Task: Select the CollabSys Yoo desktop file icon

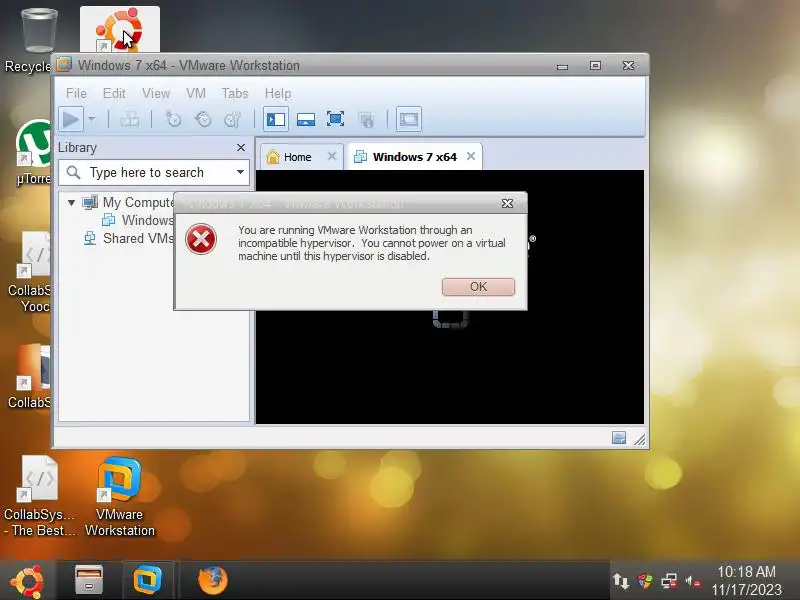Action: tap(36, 254)
